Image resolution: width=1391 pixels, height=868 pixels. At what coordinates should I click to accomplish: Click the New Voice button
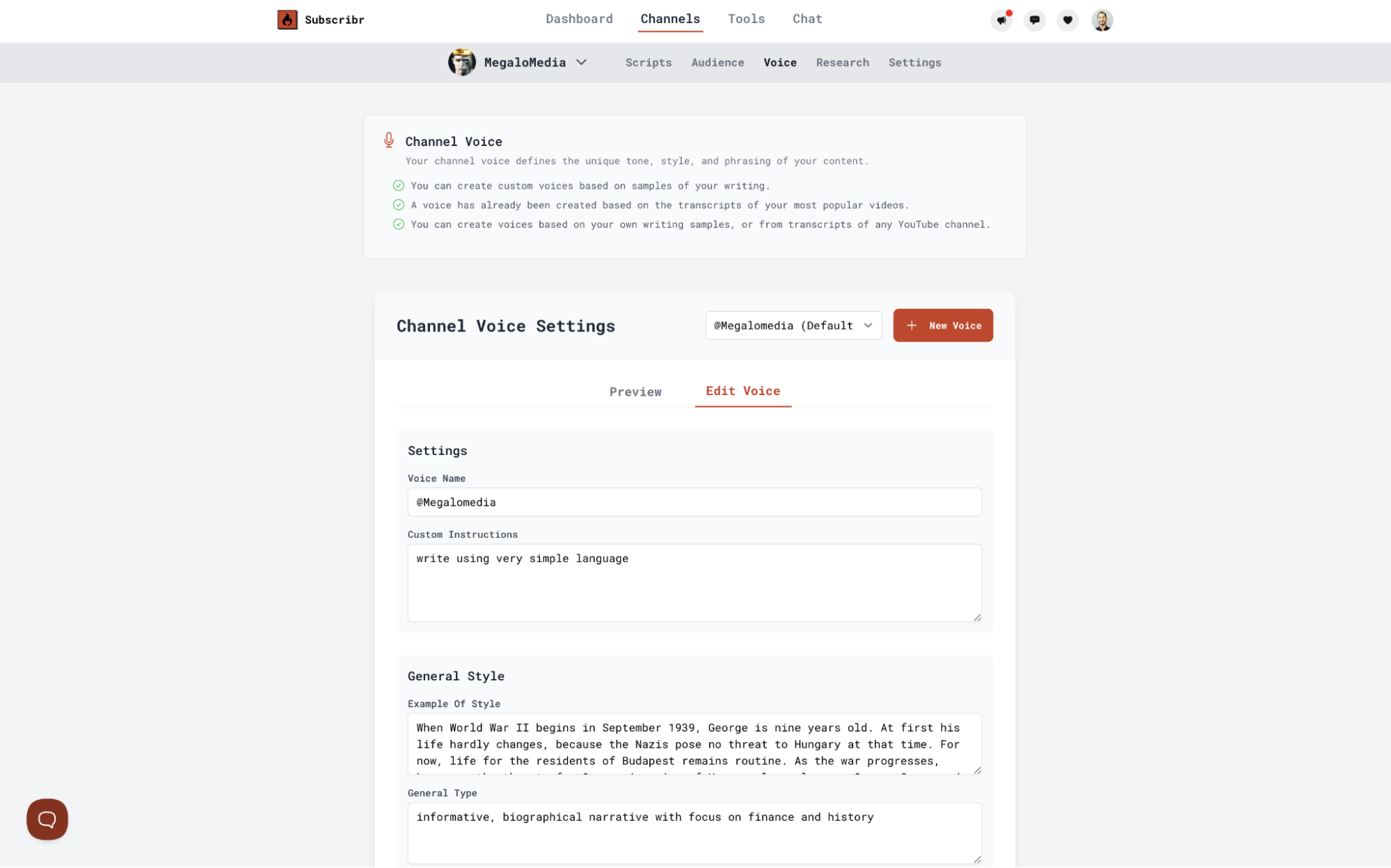click(943, 325)
